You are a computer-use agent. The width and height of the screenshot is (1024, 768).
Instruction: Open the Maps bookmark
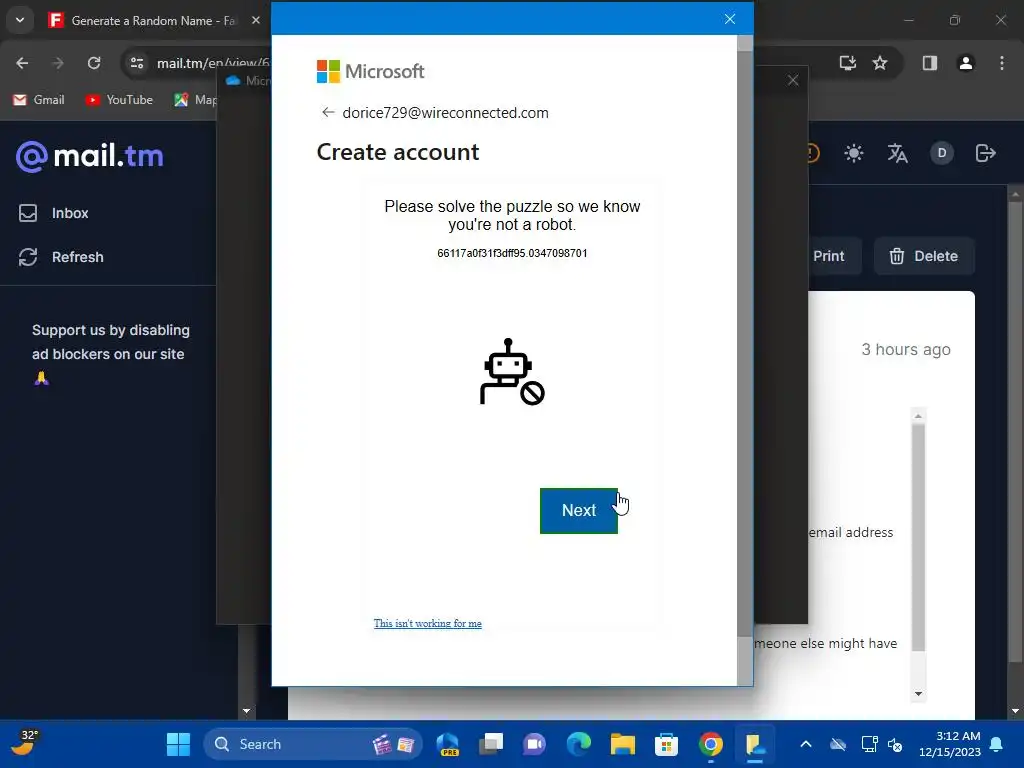point(195,100)
